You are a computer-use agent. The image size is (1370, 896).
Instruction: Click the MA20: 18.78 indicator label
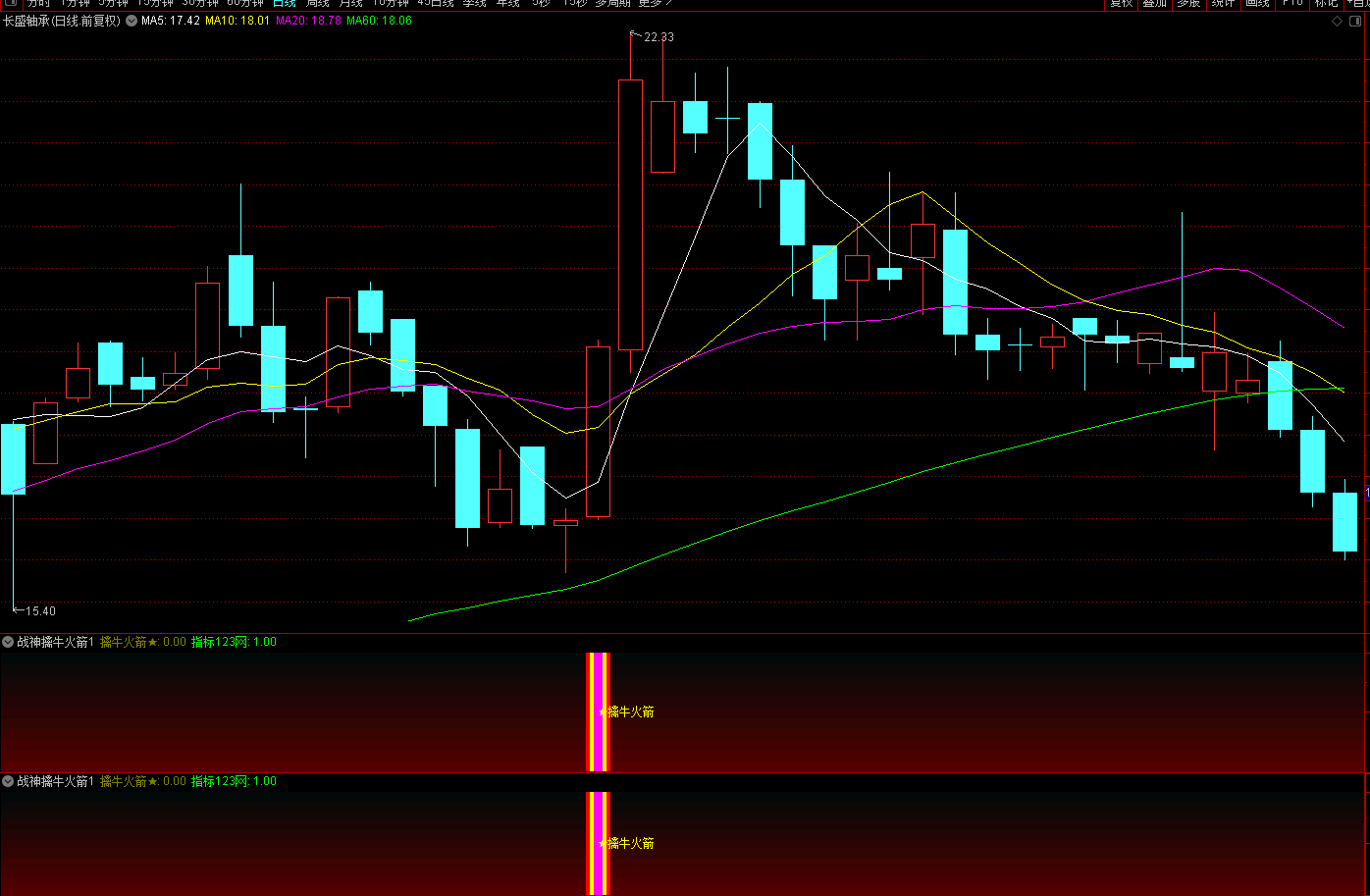coord(308,21)
